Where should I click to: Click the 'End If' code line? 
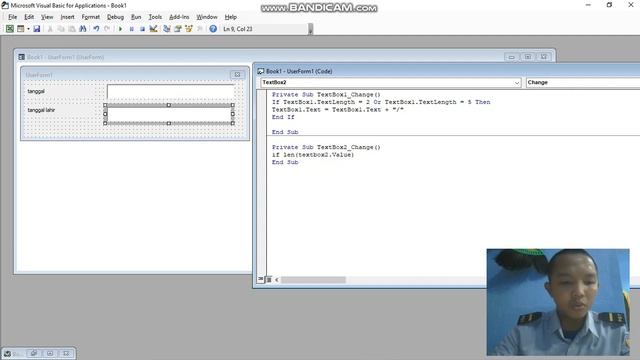pyautogui.click(x=283, y=117)
